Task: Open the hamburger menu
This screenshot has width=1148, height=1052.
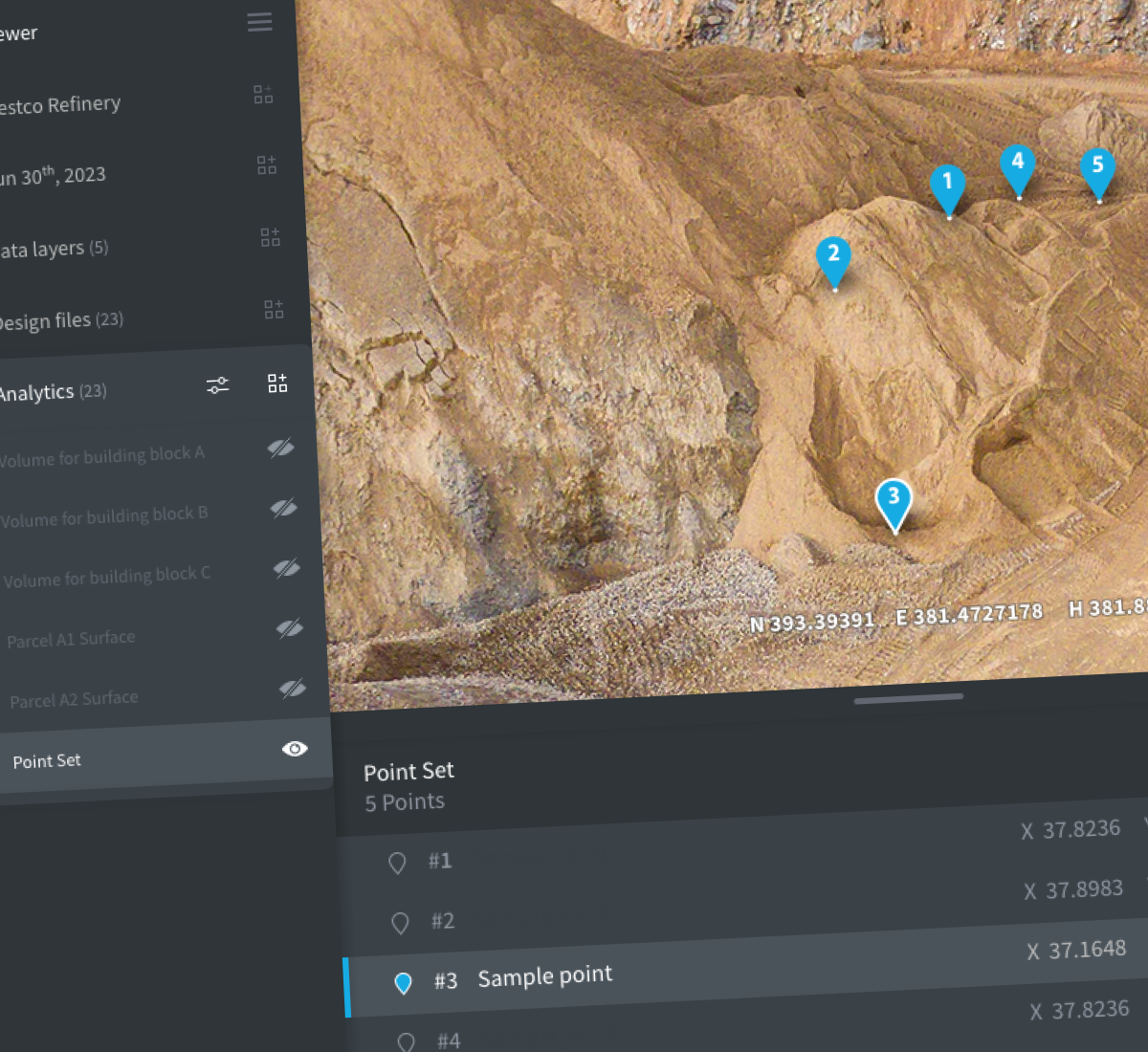Action: point(259,22)
